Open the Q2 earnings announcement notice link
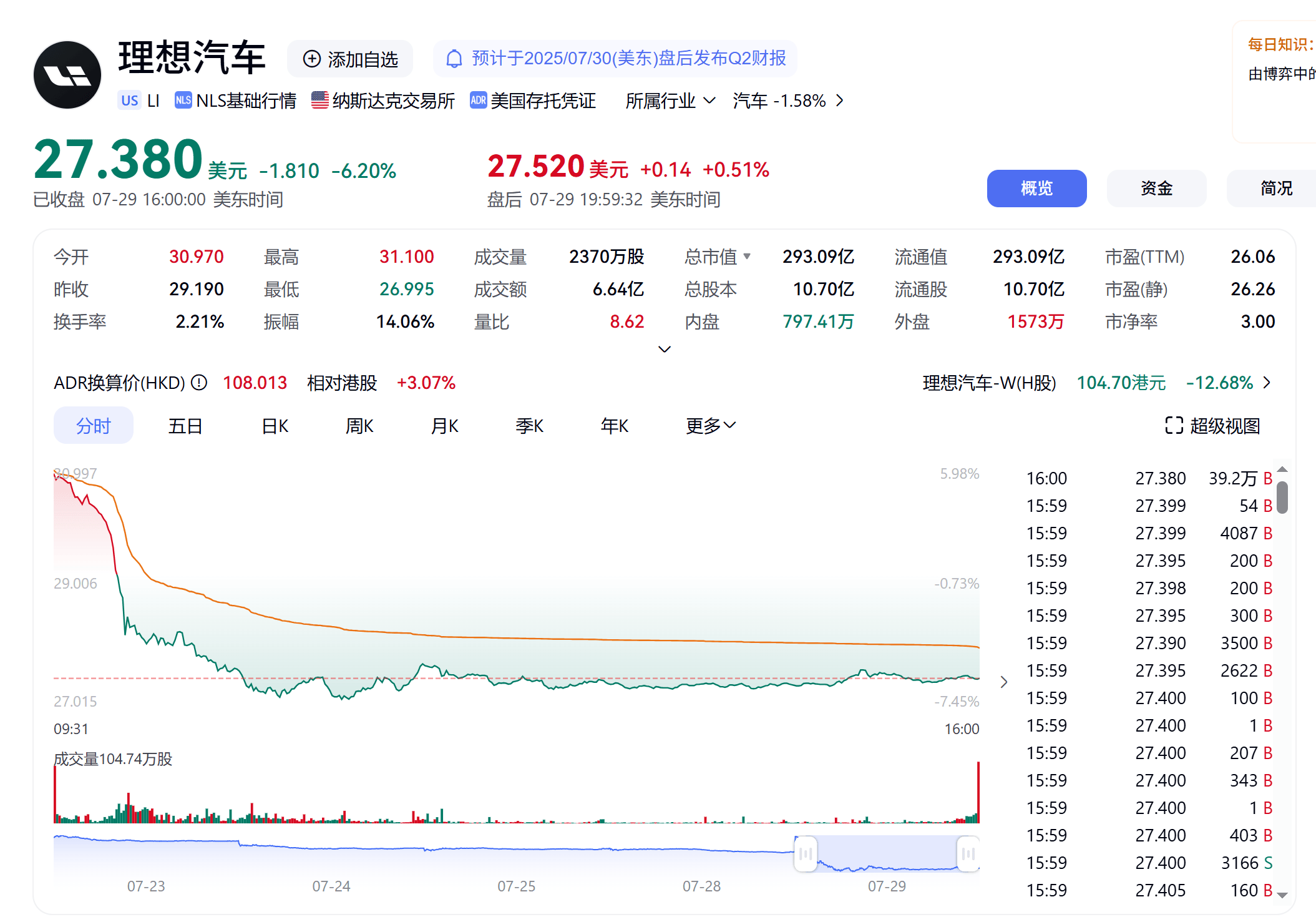This screenshot has width=1316, height=922. tap(615, 59)
